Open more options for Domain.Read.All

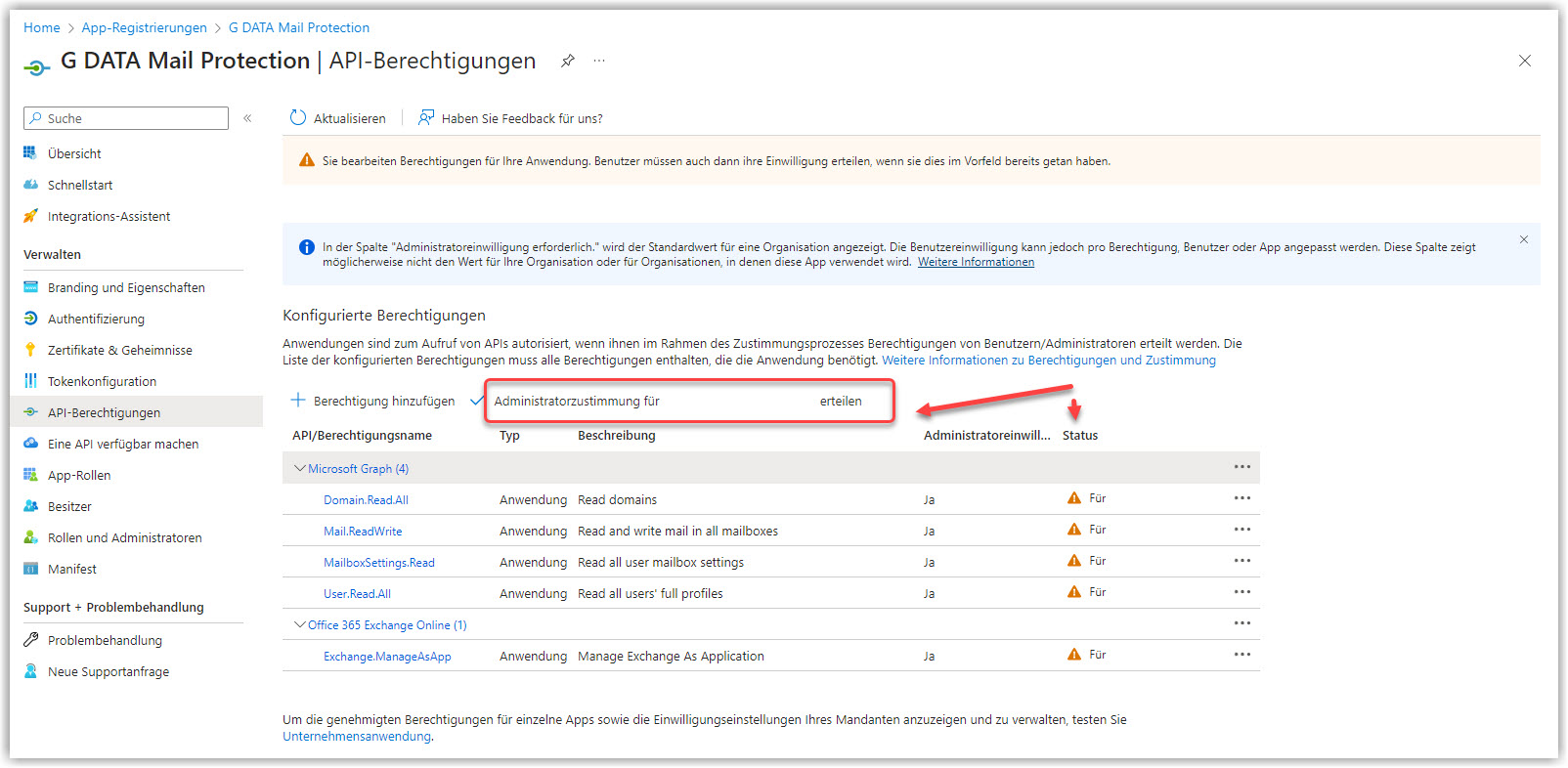tap(1242, 498)
